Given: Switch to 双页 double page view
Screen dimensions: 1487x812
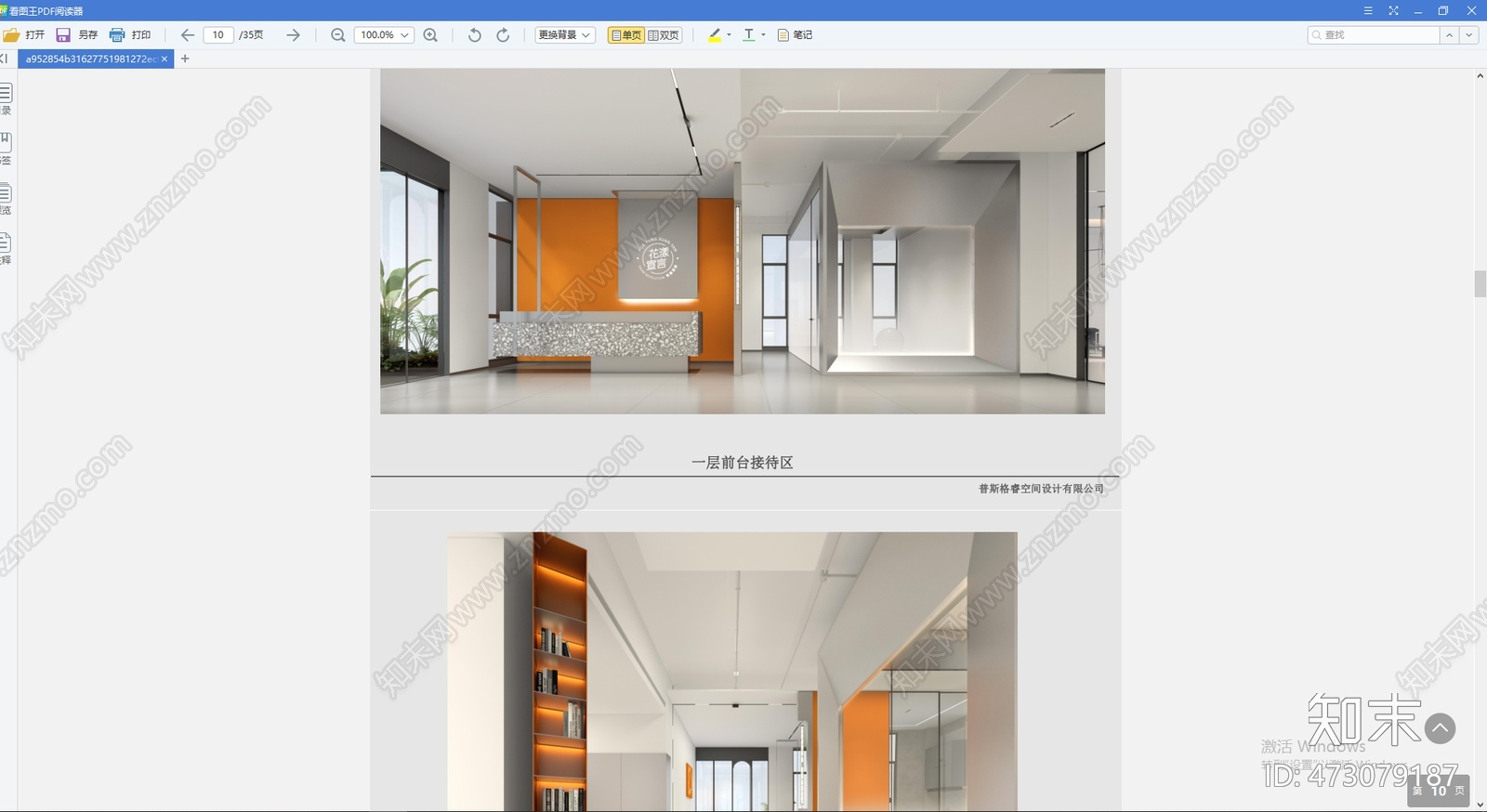Looking at the screenshot, I should tap(664, 34).
